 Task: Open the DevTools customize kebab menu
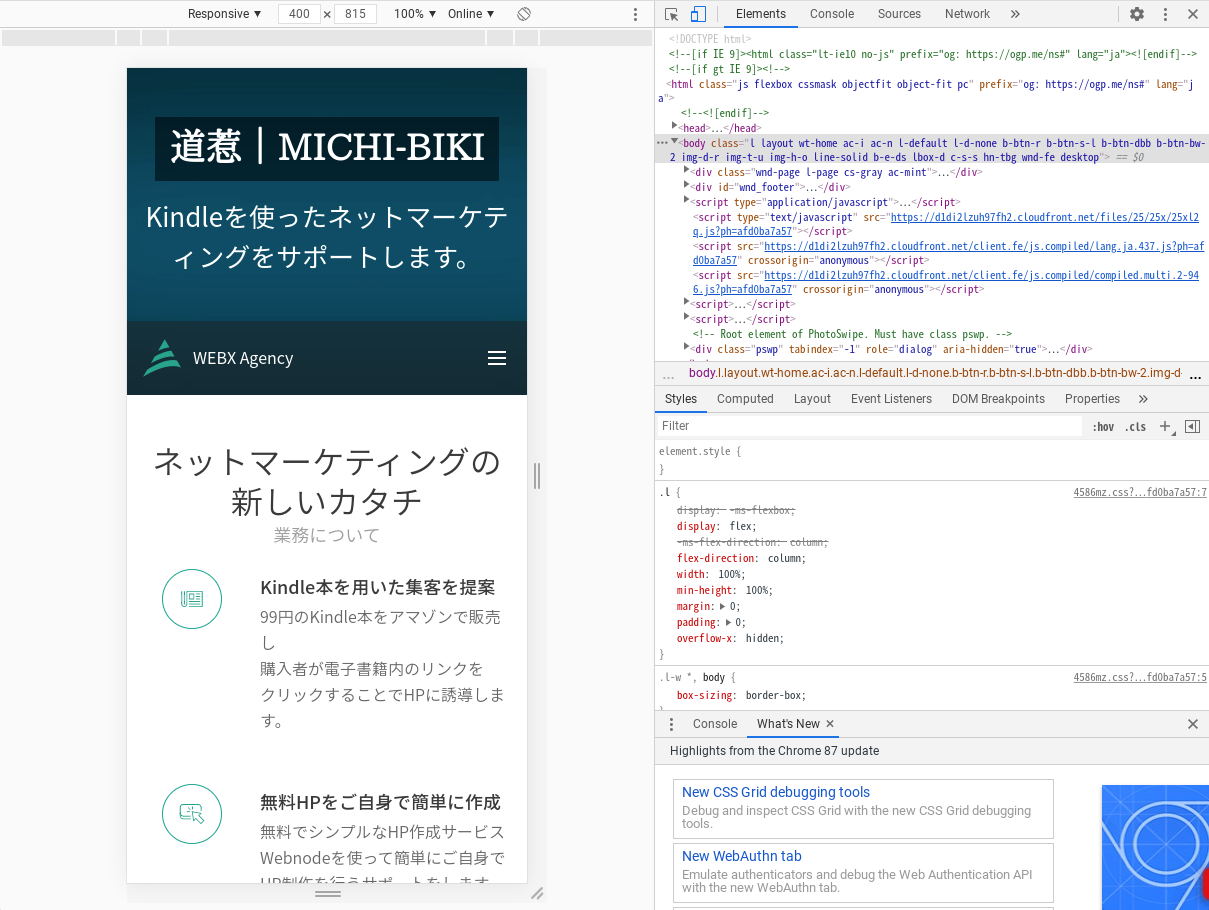point(1165,14)
